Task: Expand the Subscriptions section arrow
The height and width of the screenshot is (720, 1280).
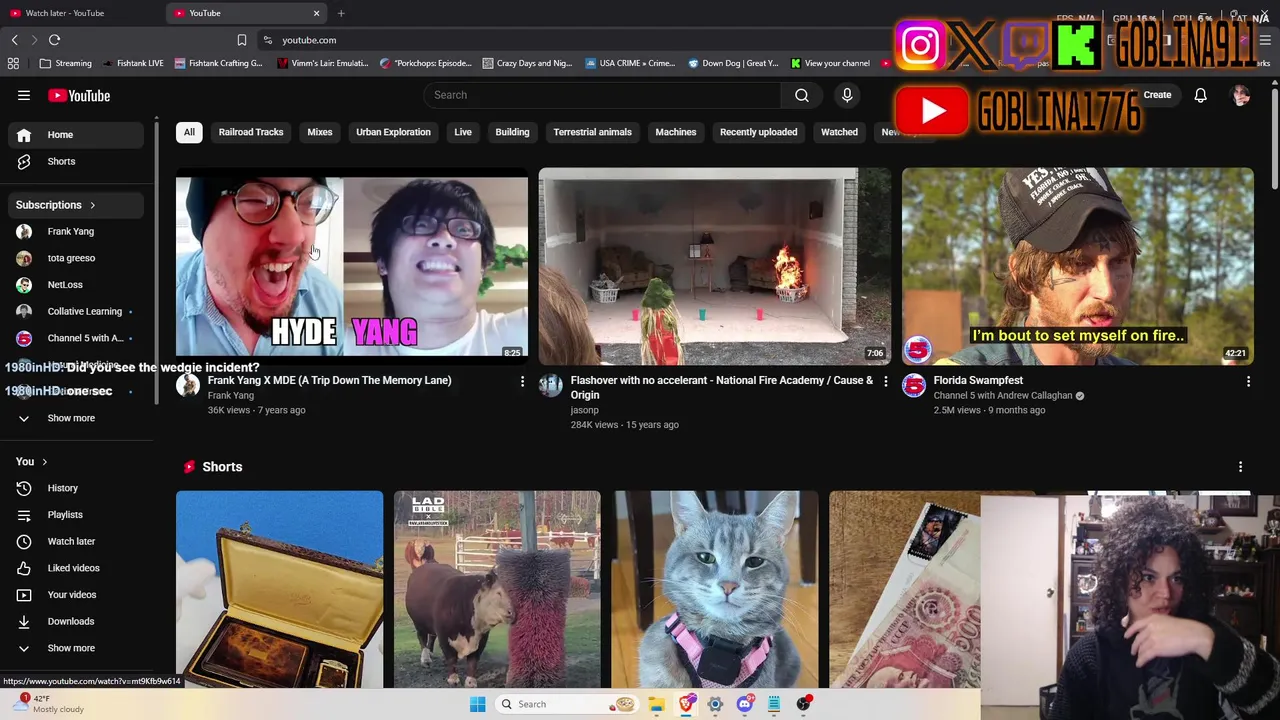Action: pos(92,205)
